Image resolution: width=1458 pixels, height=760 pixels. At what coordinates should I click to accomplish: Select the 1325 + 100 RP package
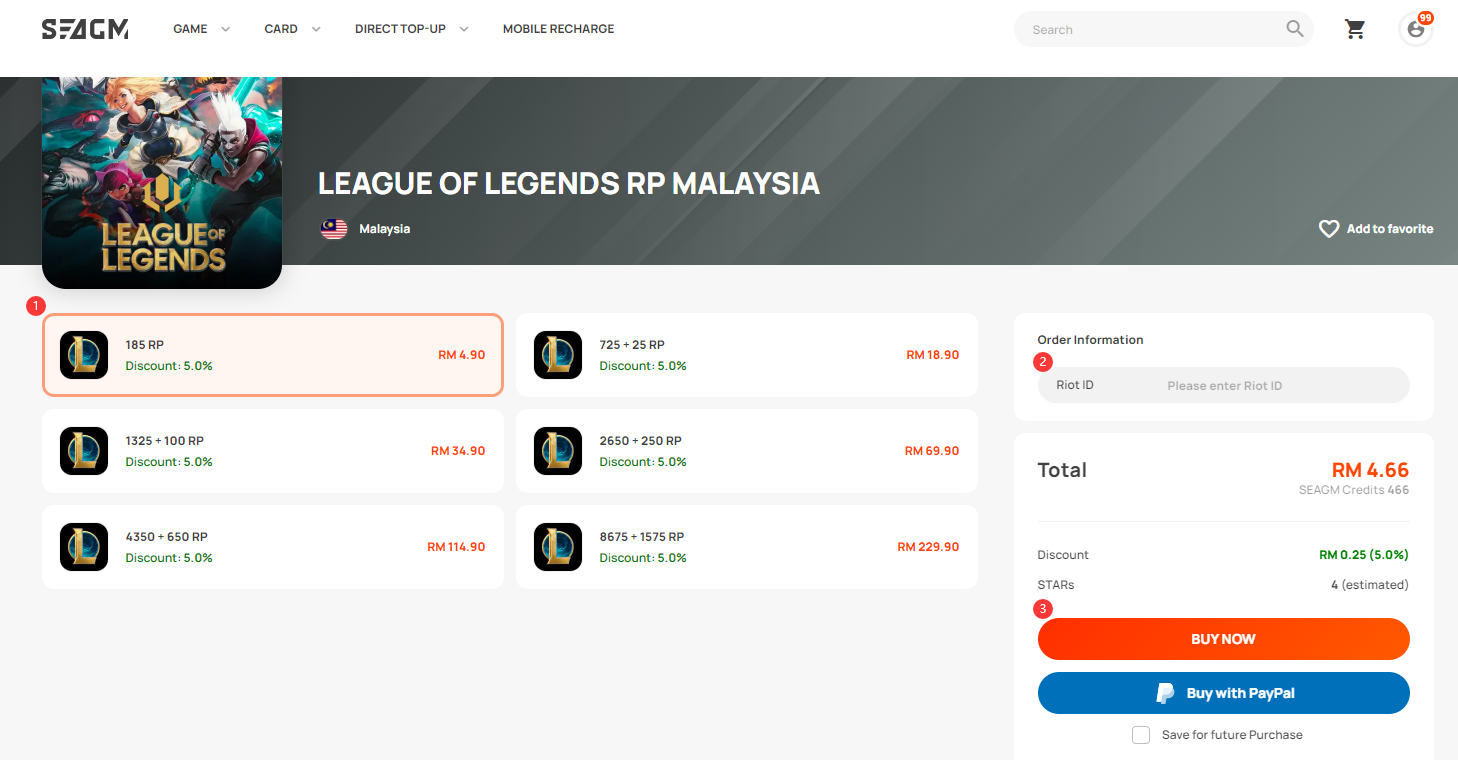(272, 451)
